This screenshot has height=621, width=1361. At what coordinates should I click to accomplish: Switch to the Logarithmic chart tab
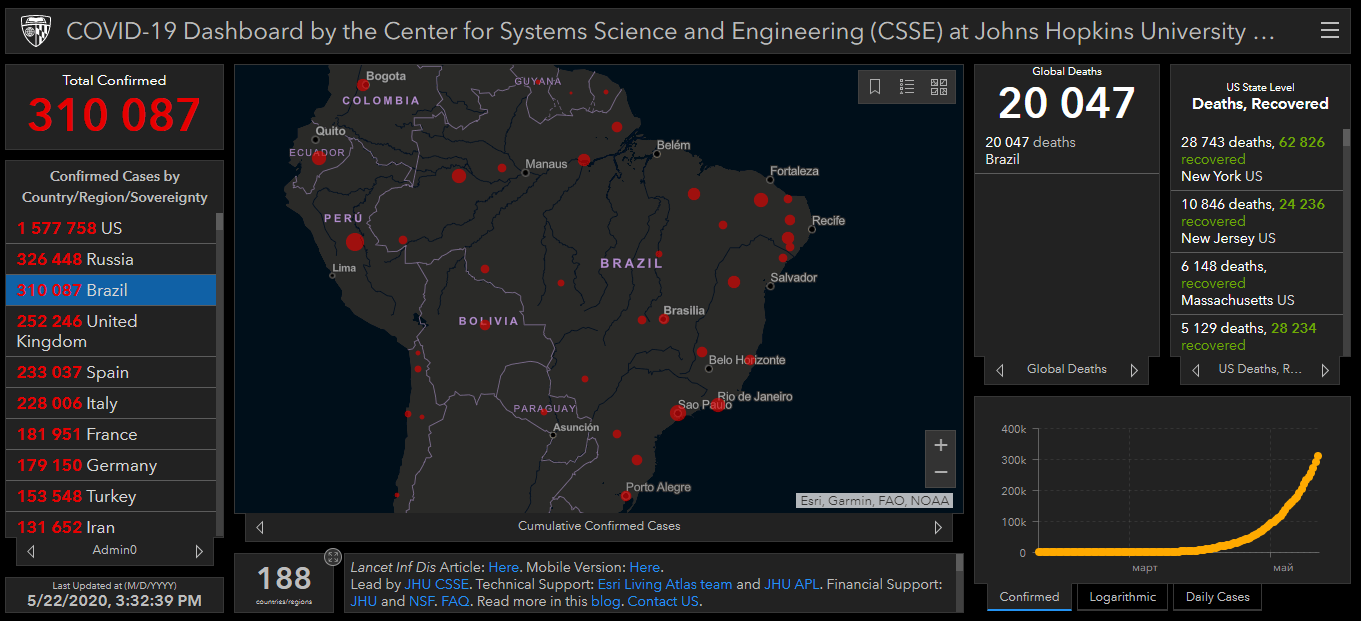[x=1122, y=597]
